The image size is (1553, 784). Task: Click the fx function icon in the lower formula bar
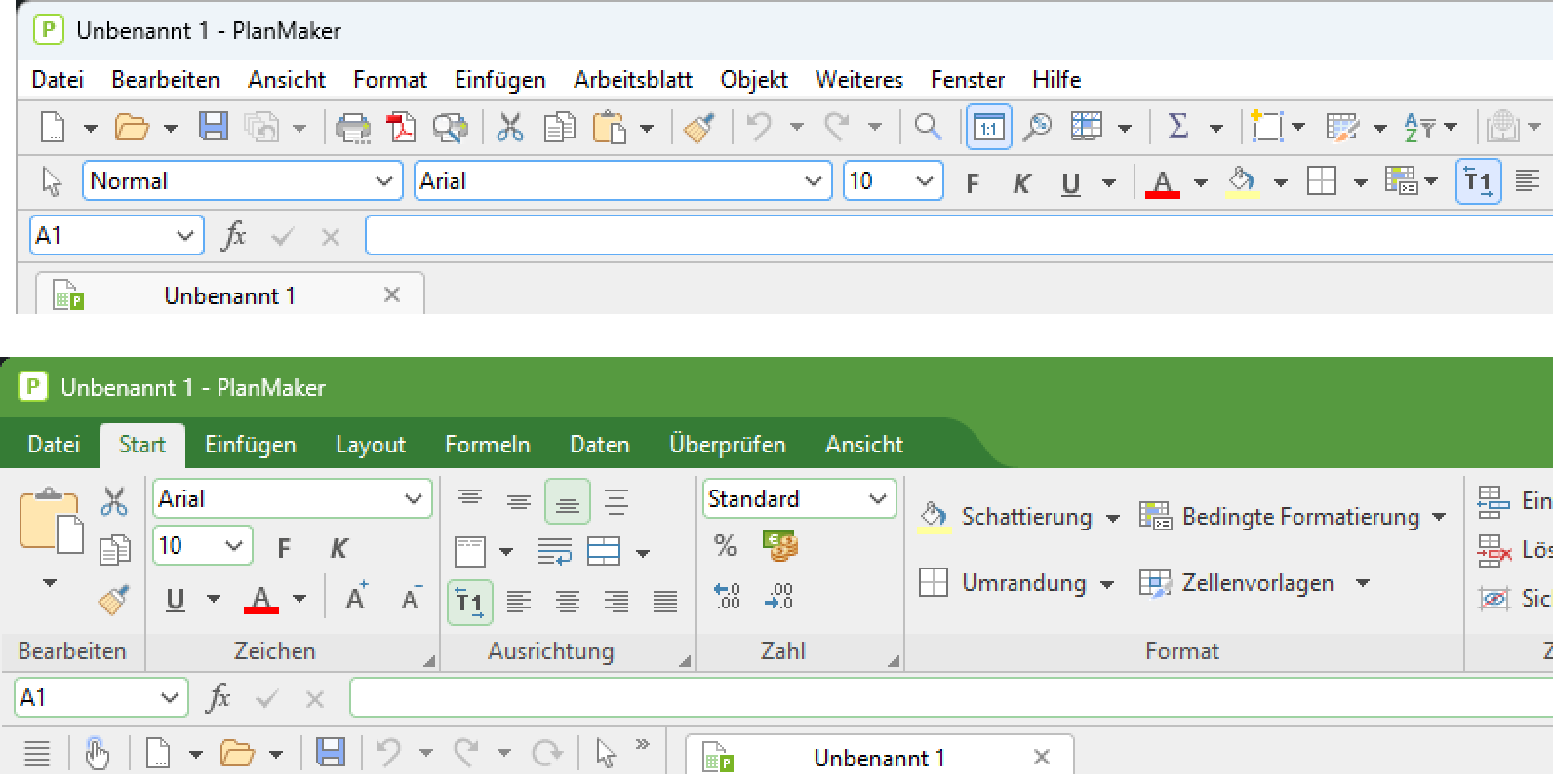click(219, 698)
